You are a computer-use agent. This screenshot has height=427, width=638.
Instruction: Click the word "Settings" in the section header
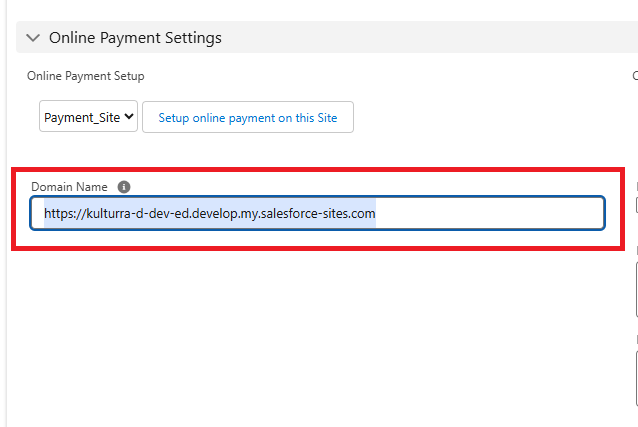190,38
